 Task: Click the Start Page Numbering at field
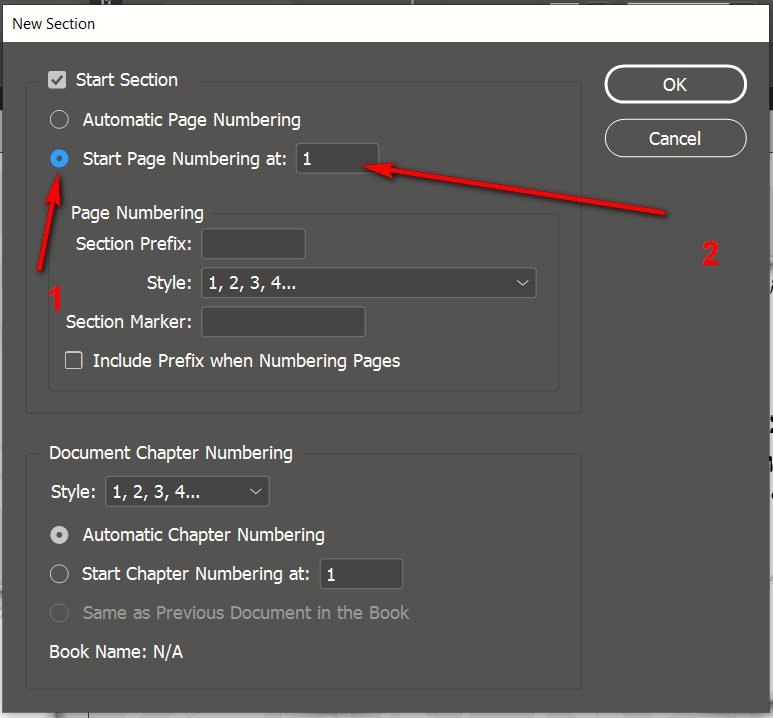click(x=337, y=159)
